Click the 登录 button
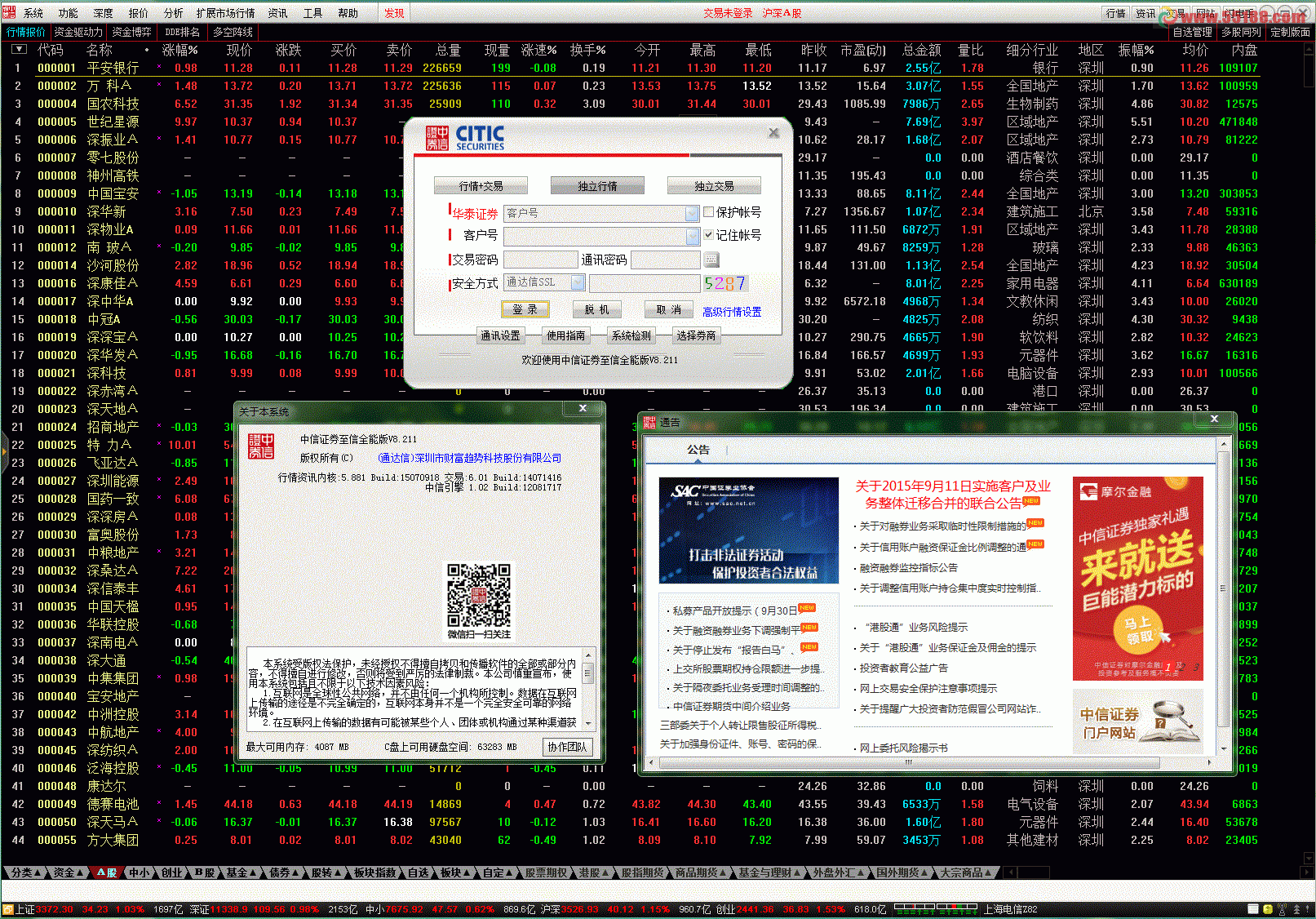 coord(525,309)
